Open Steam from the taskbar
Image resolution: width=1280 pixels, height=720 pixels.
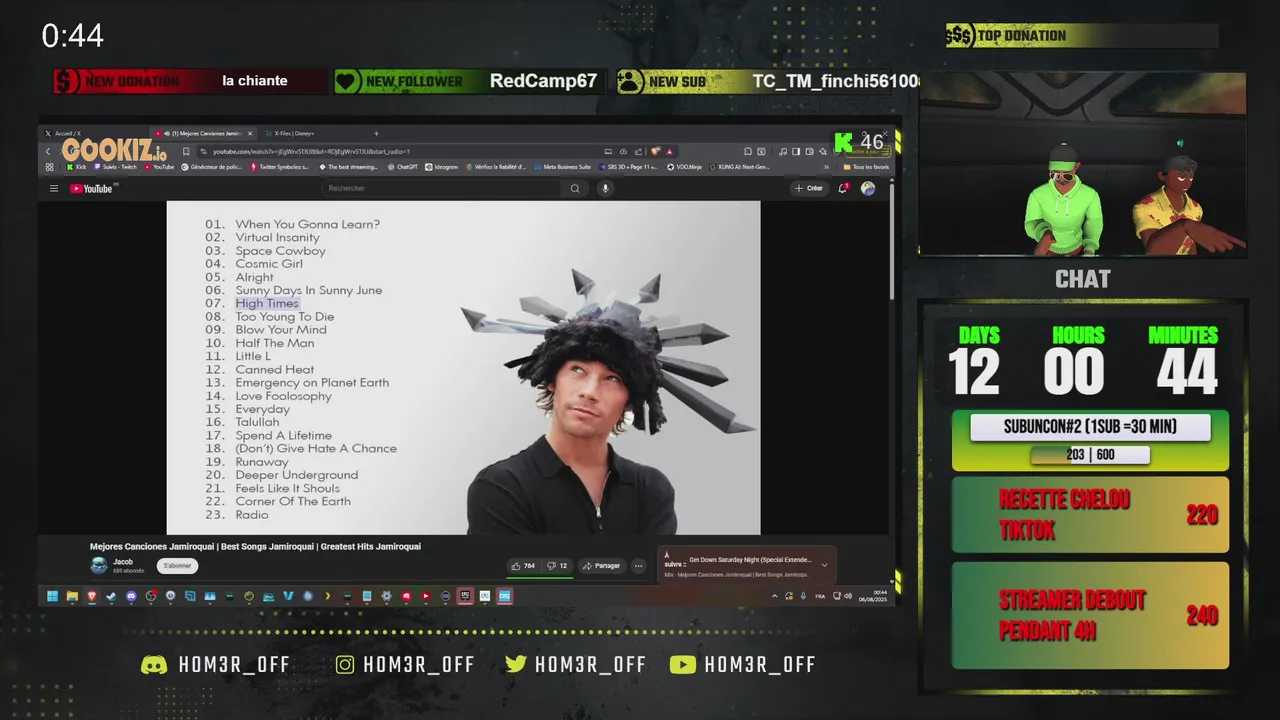click(111, 596)
